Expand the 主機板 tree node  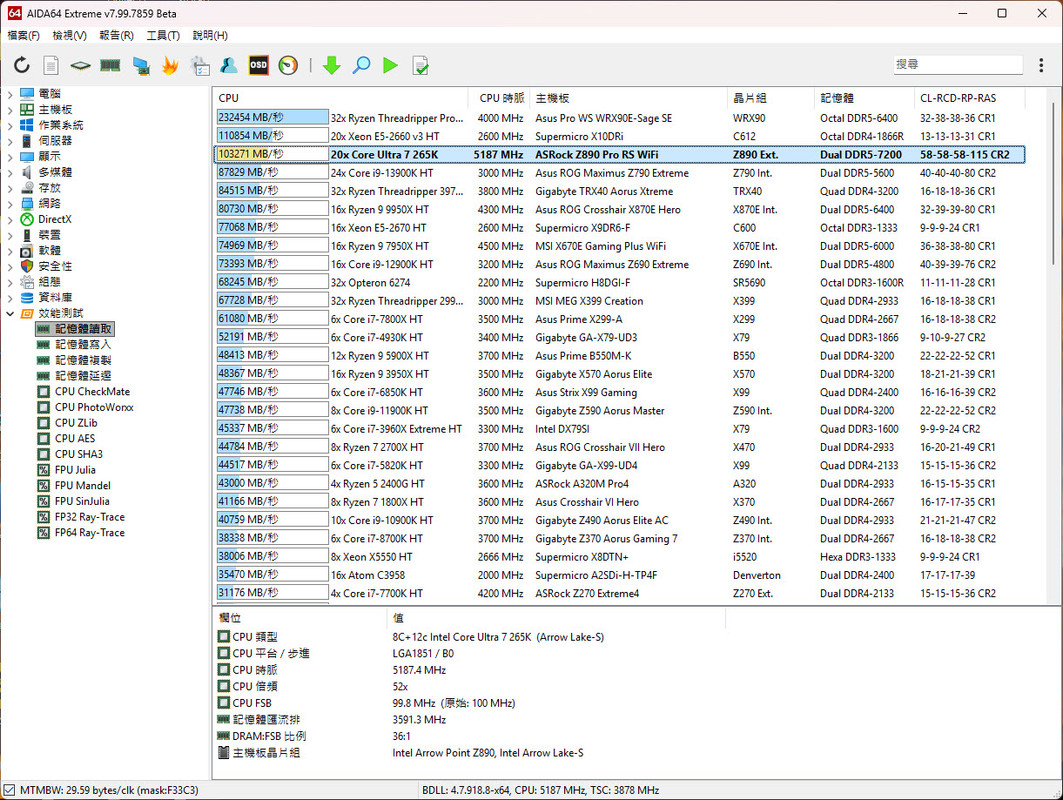coord(9,109)
